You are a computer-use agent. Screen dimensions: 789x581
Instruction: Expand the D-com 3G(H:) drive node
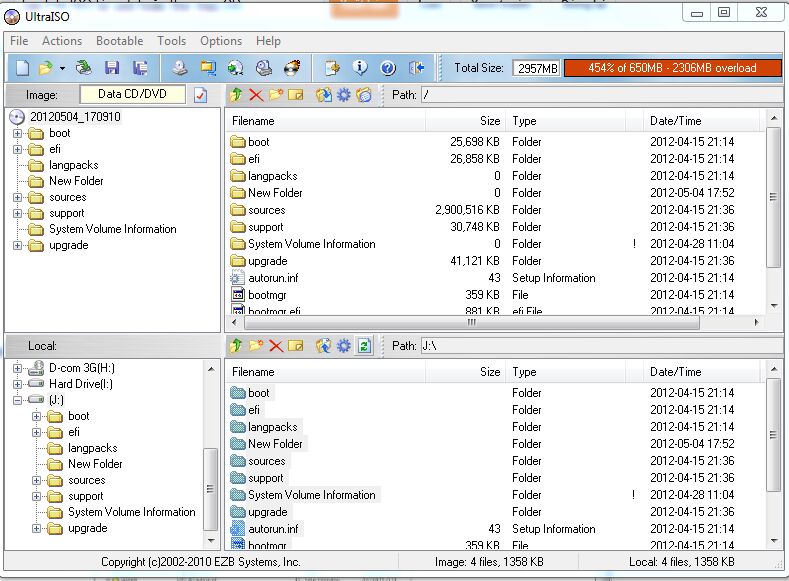18,368
